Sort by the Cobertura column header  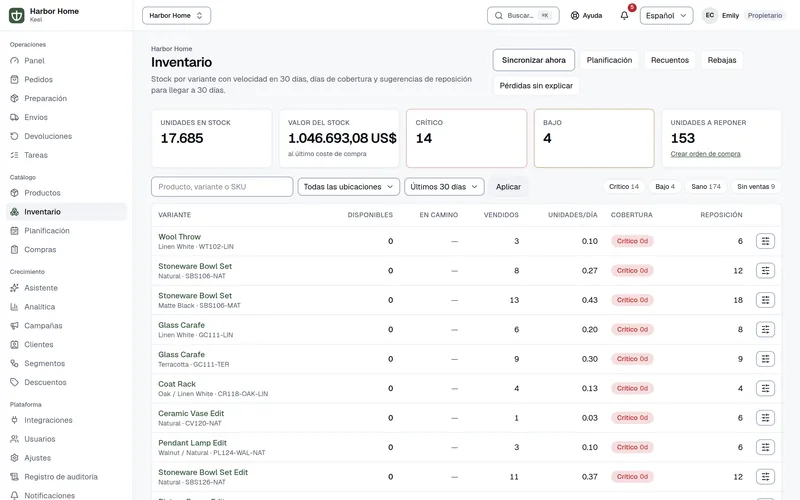631,215
